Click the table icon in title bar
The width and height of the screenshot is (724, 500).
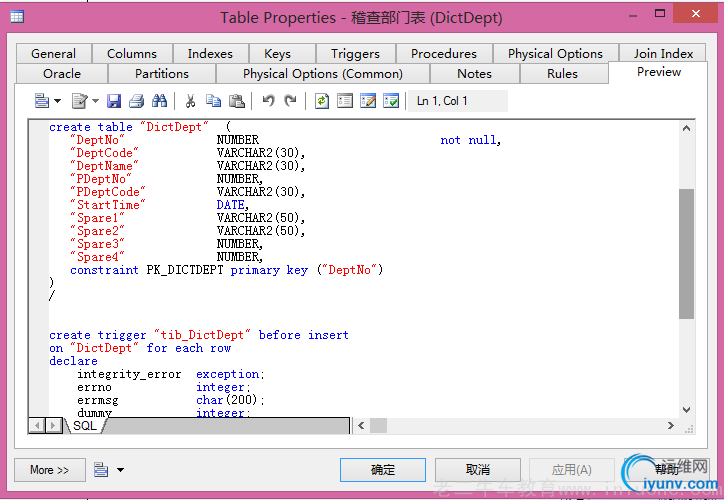click(17, 17)
